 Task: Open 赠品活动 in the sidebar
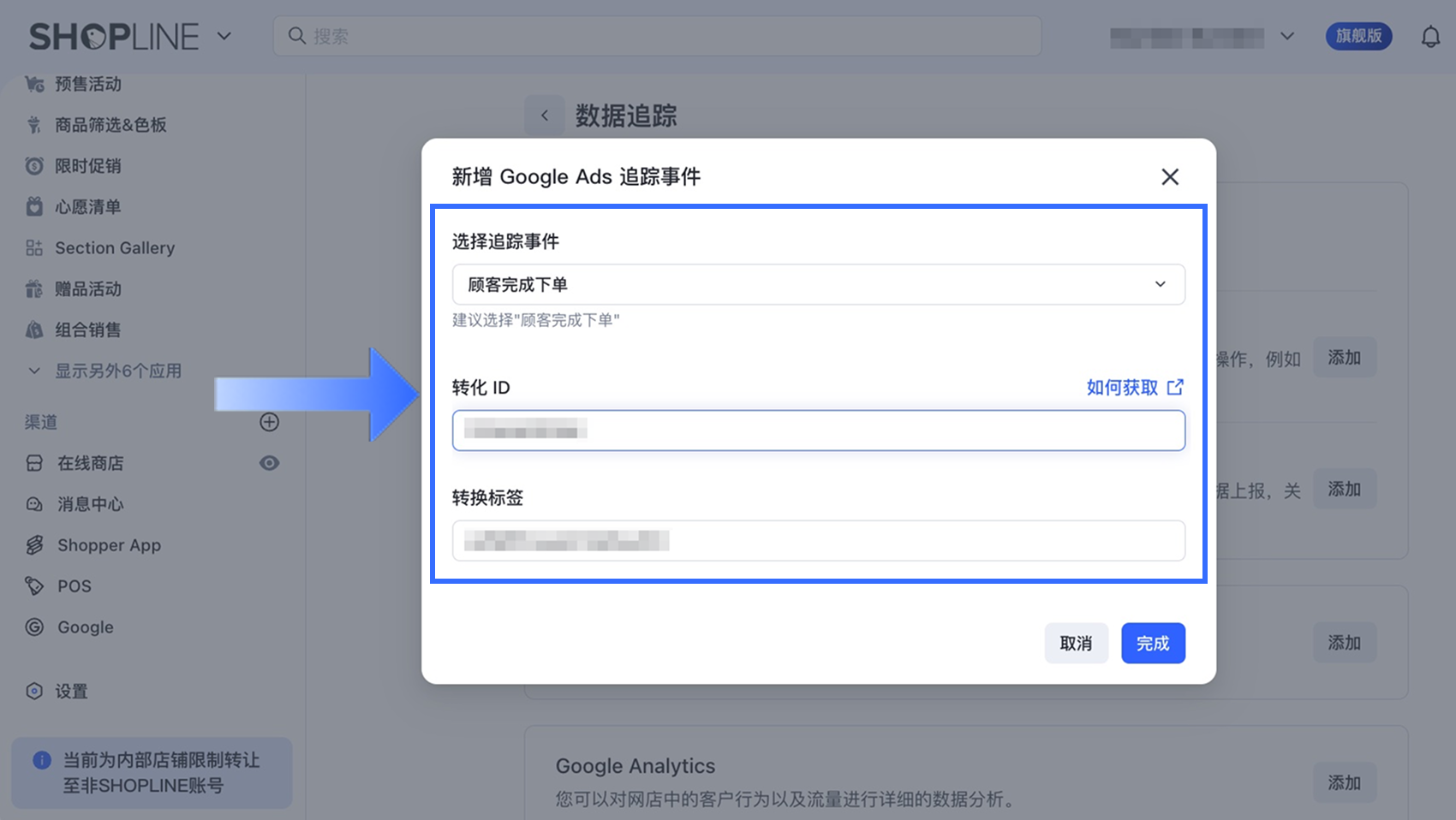click(x=88, y=289)
